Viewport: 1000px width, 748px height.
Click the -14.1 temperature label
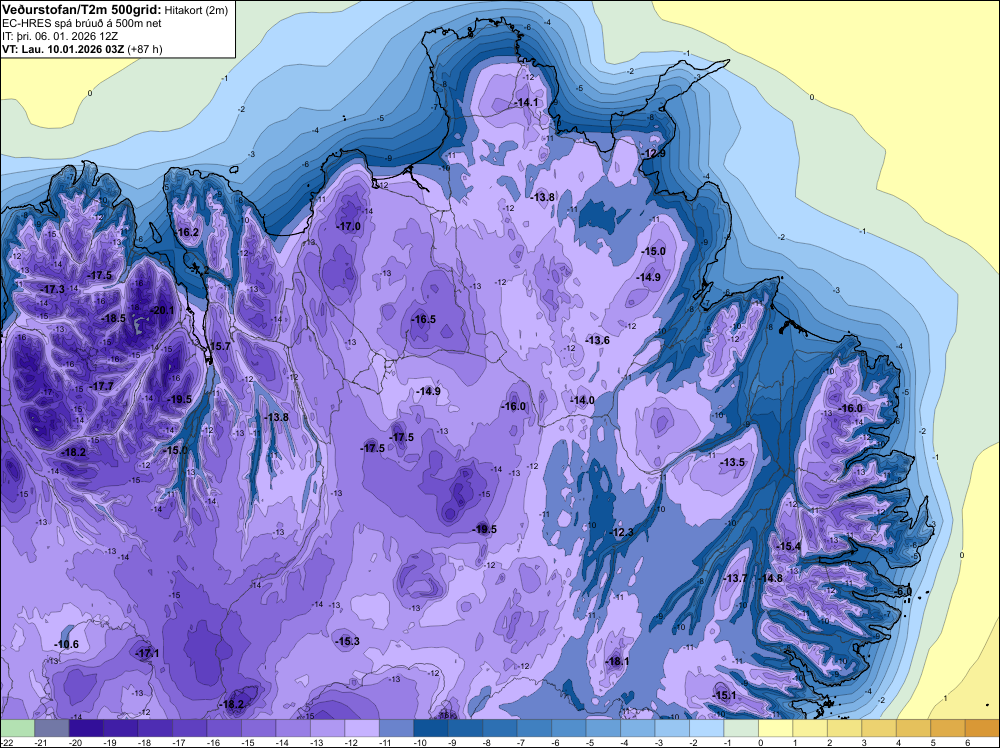(527, 103)
